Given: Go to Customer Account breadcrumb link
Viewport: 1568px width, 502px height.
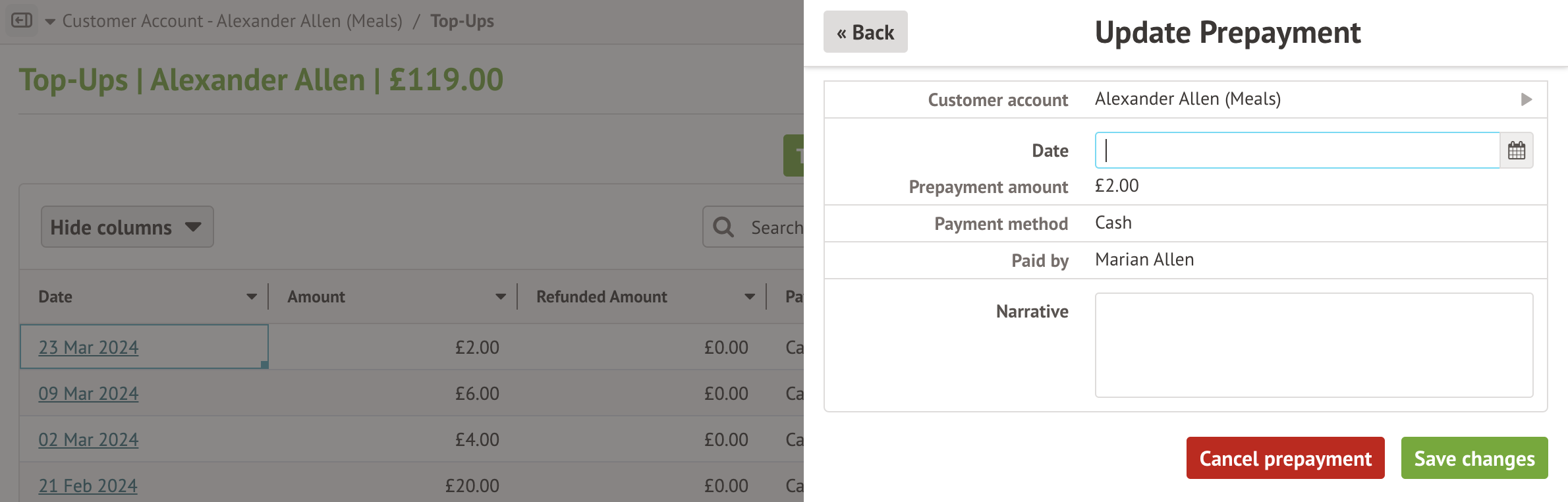Looking at the screenshot, I should [232, 22].
